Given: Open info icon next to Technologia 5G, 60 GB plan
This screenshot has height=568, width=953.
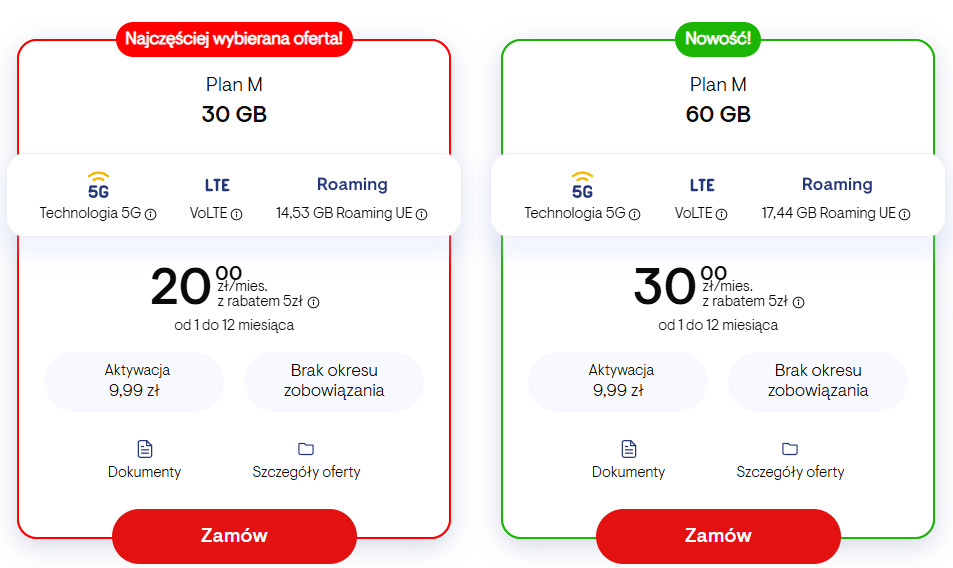Looking at the screenshot, I should [635, 214].
